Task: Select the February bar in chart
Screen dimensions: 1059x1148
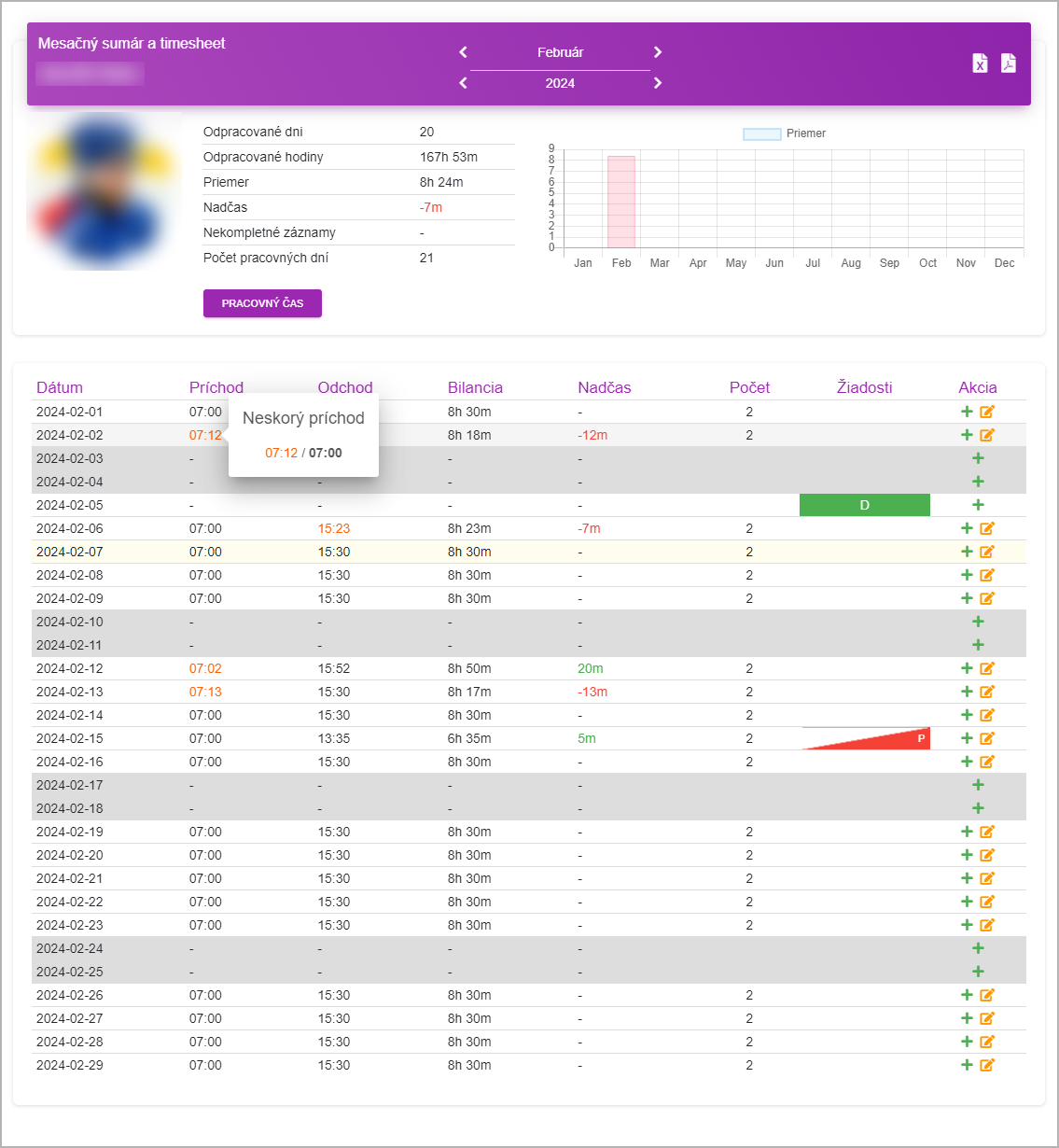Action: pyautogui.click(x=621, y=202)
